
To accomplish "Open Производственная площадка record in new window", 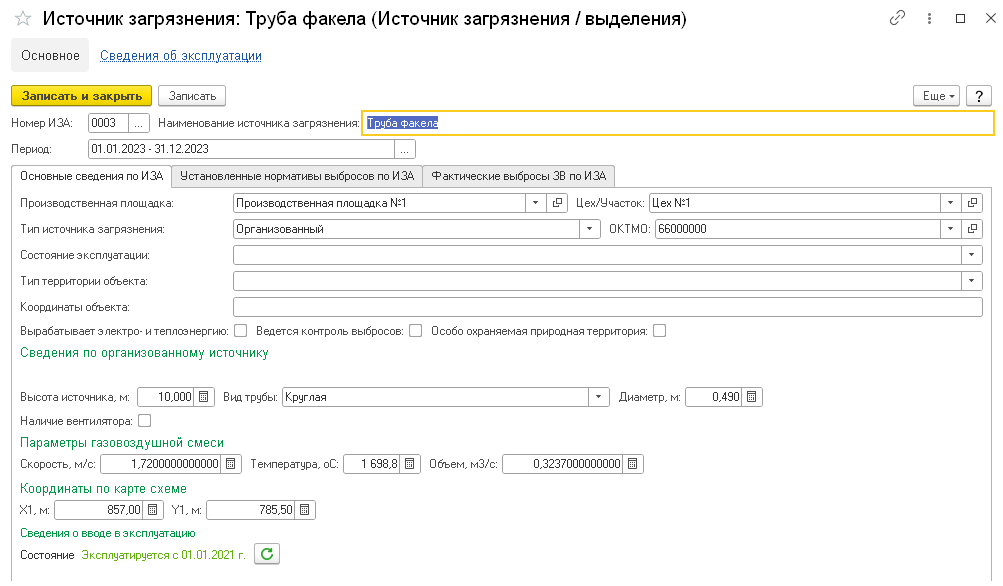I will coord(558,203).
